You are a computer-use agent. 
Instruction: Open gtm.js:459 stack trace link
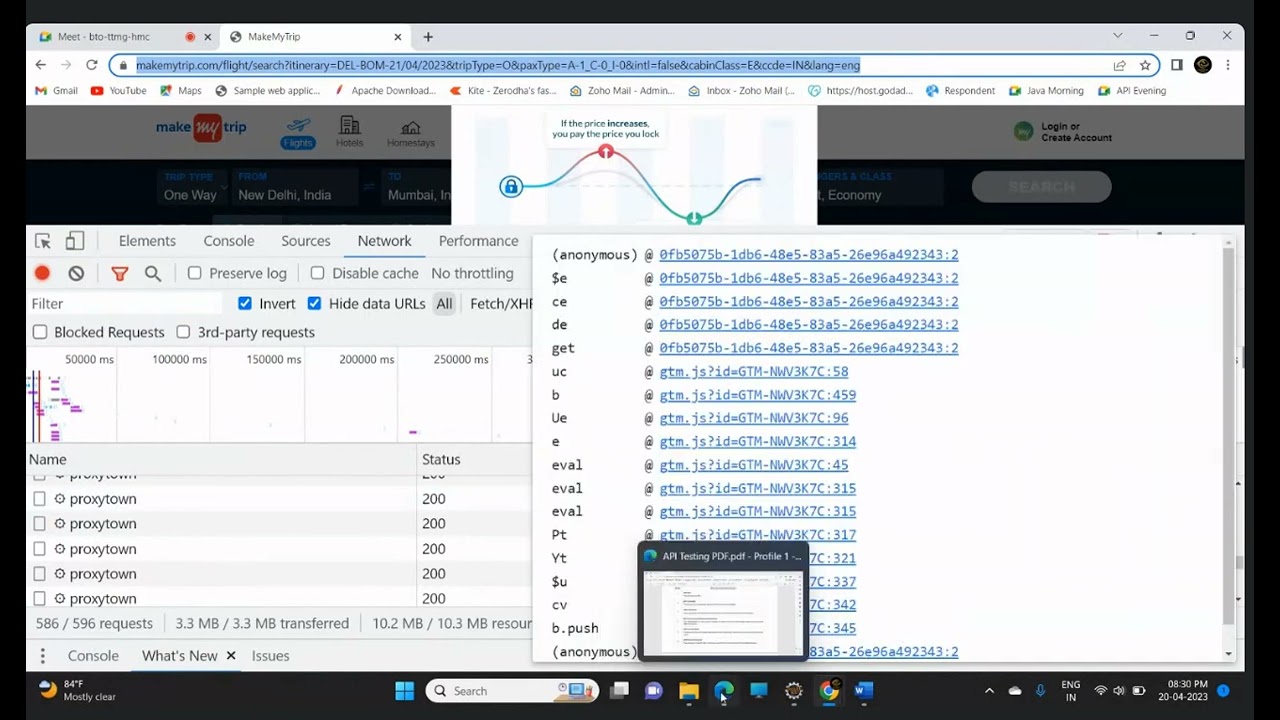coord(758,395)
